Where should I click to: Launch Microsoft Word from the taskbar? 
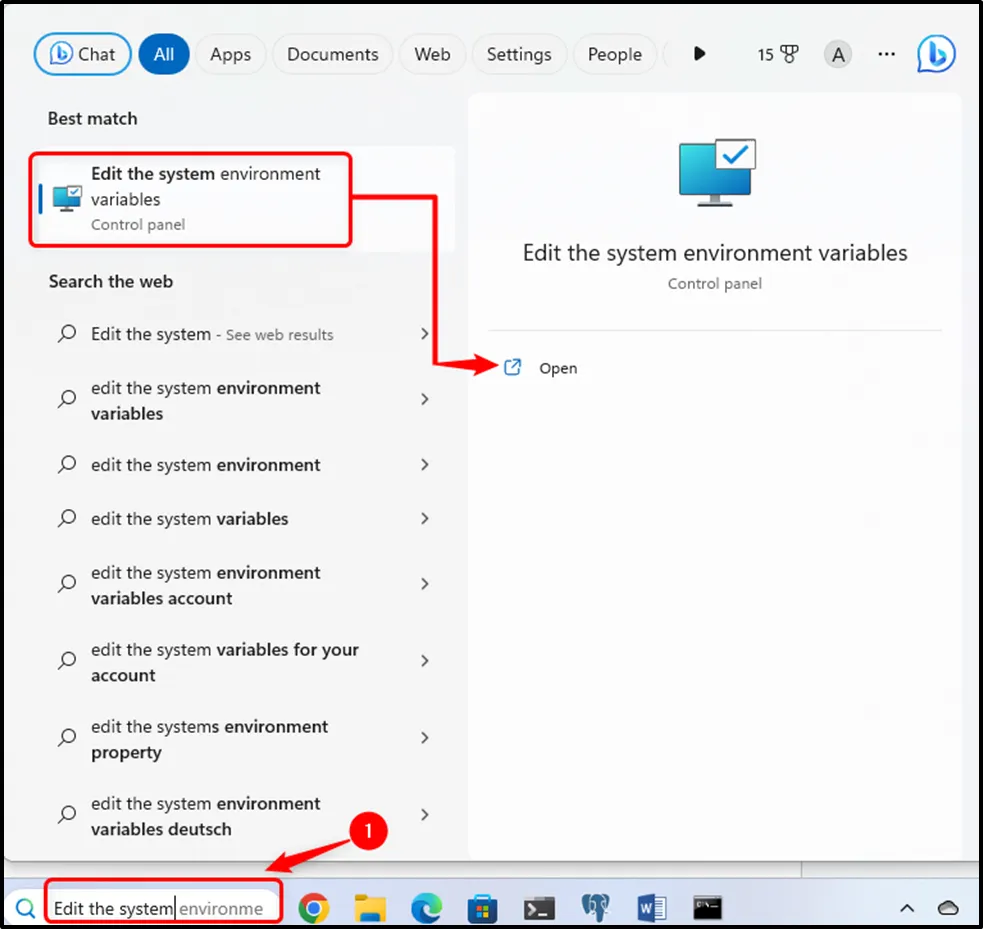652,908
